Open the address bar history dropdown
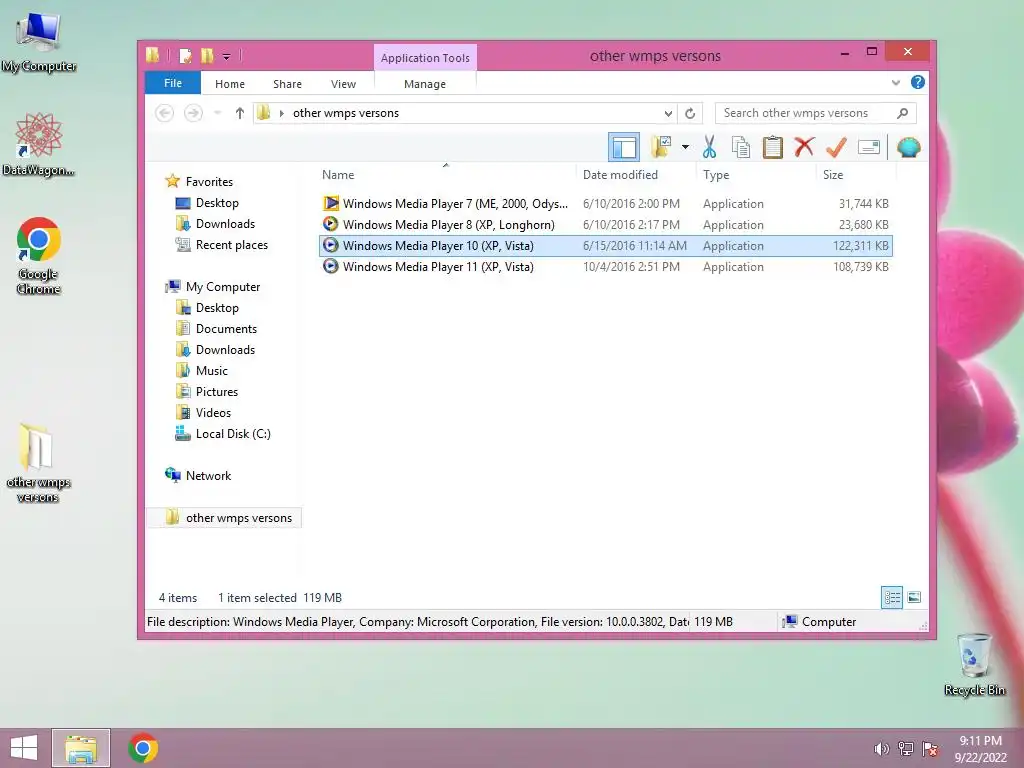 (x=668, y=113)
